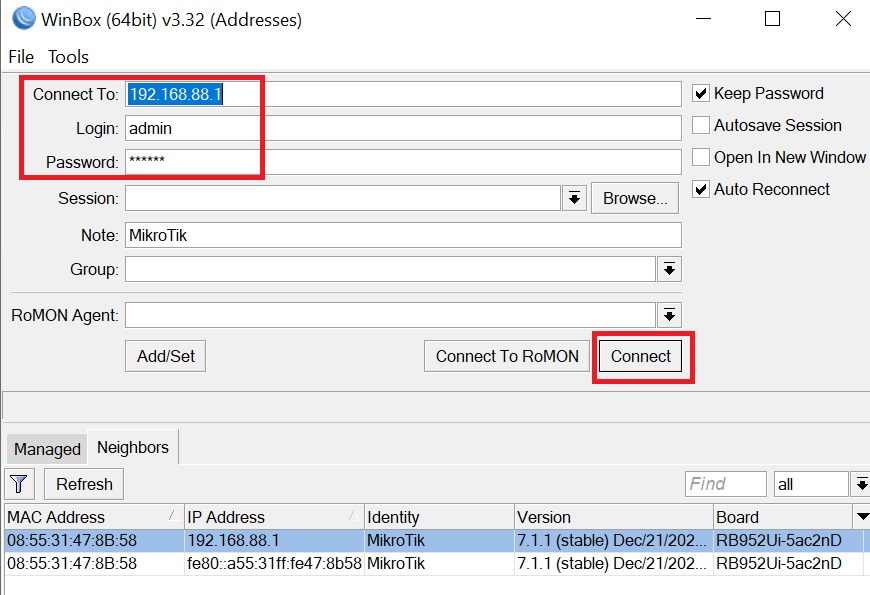Image resolution: width=870 pixels, height=595 pixels.
Task: Sort by the Board column header
Action: [782, 517]
